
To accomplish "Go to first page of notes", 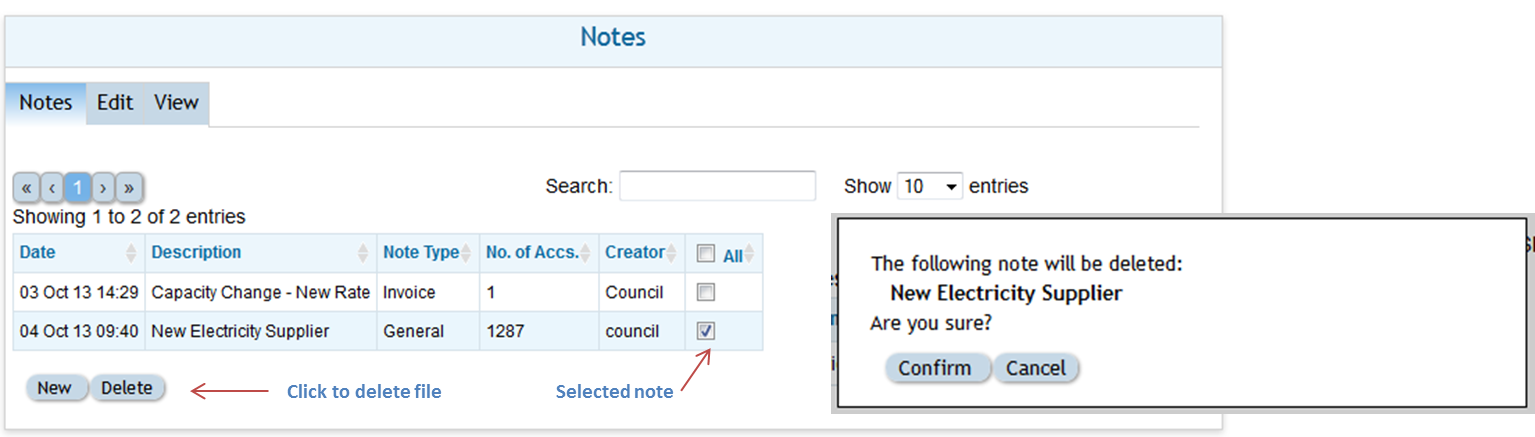I will [26, 187].
